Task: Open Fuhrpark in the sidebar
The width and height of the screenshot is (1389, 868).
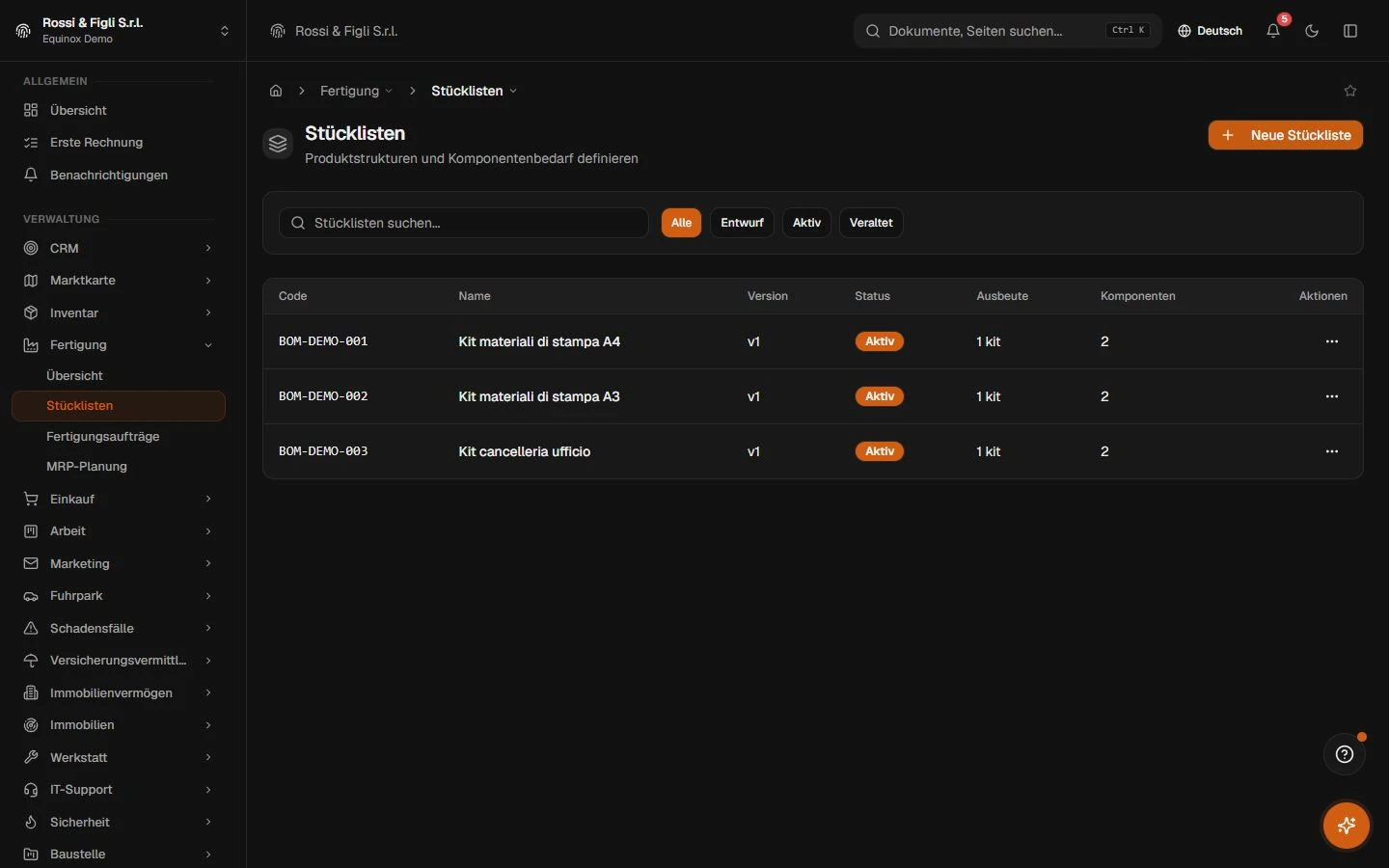Action: (119, 596)
